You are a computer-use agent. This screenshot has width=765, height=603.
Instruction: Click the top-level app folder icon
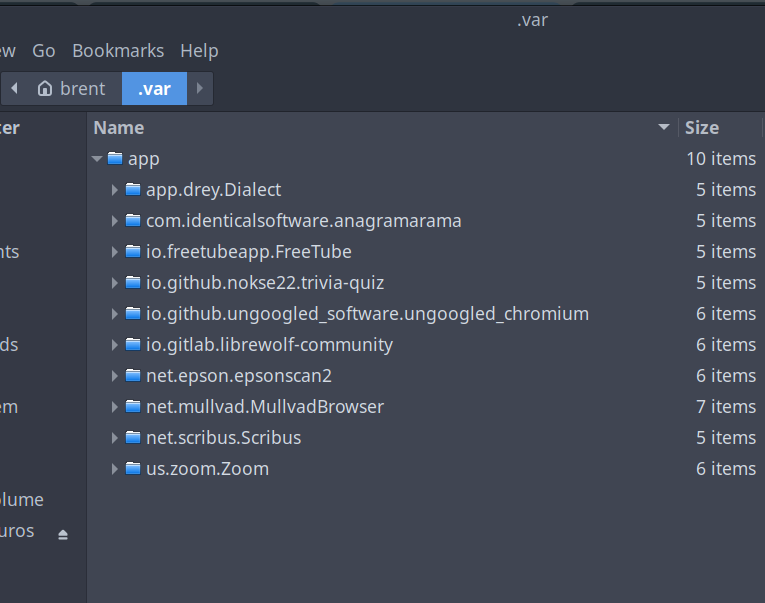click(115, 158)
